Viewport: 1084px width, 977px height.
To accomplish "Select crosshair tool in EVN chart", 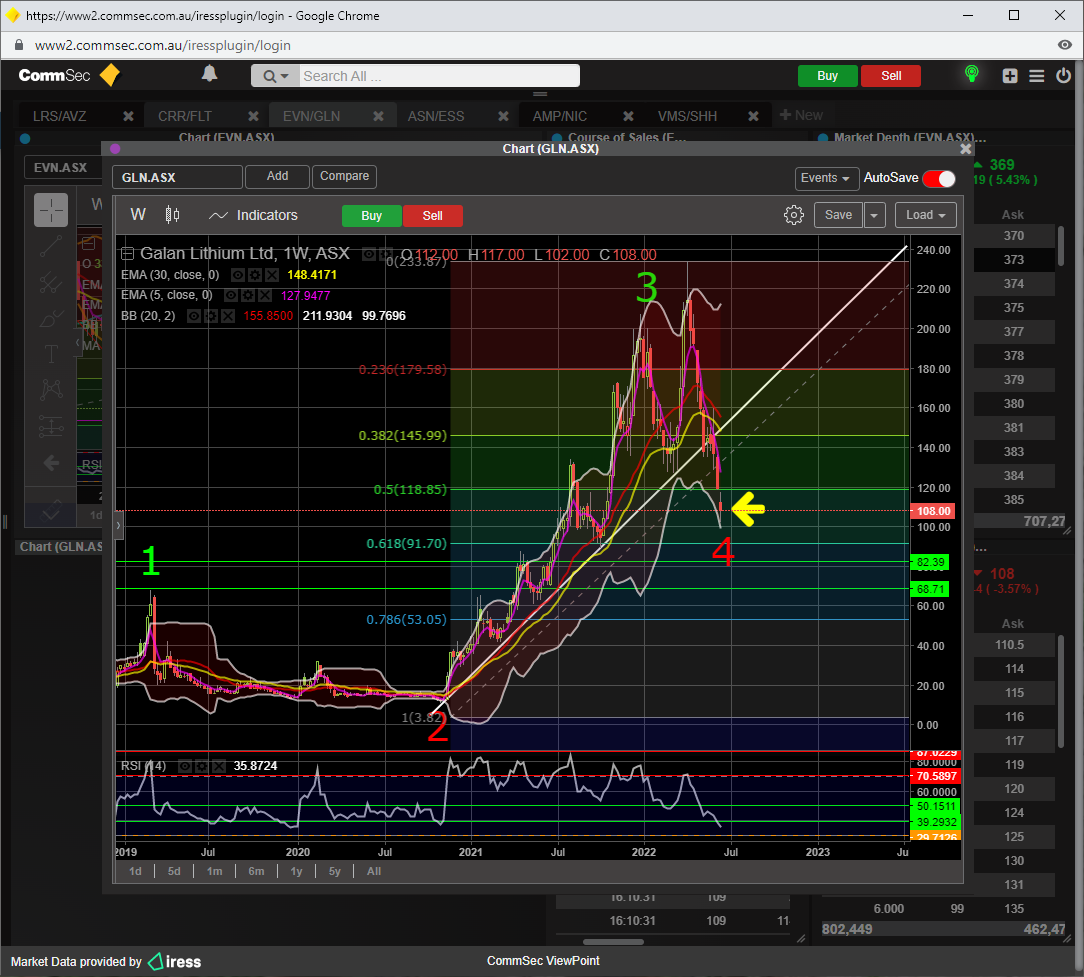I will (x=51, y=210).
